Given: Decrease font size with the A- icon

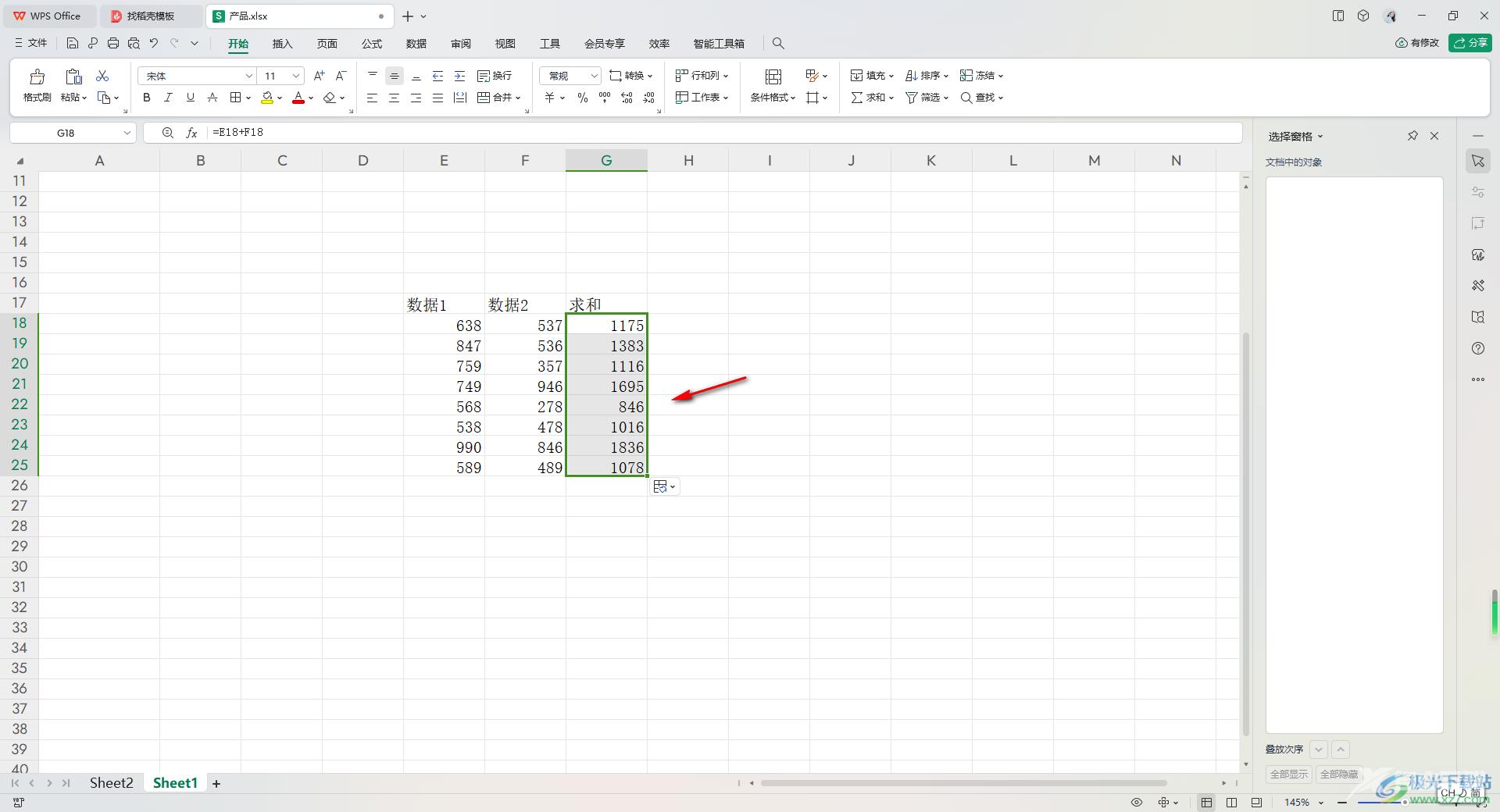Looking at the screenshot, I should 341,76.
